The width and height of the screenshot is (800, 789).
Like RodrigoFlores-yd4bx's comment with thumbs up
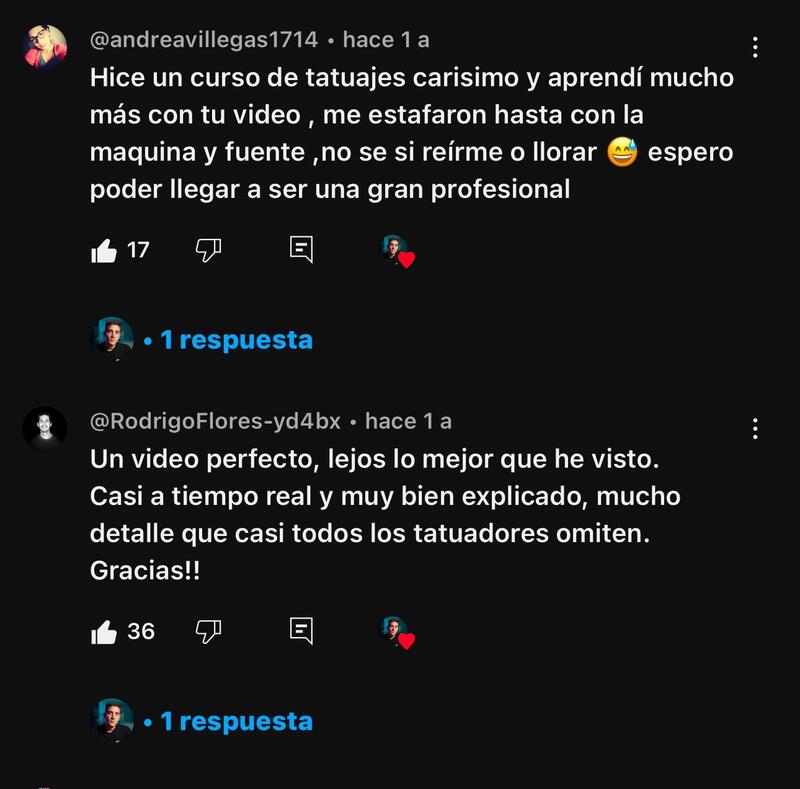point(104,632)
